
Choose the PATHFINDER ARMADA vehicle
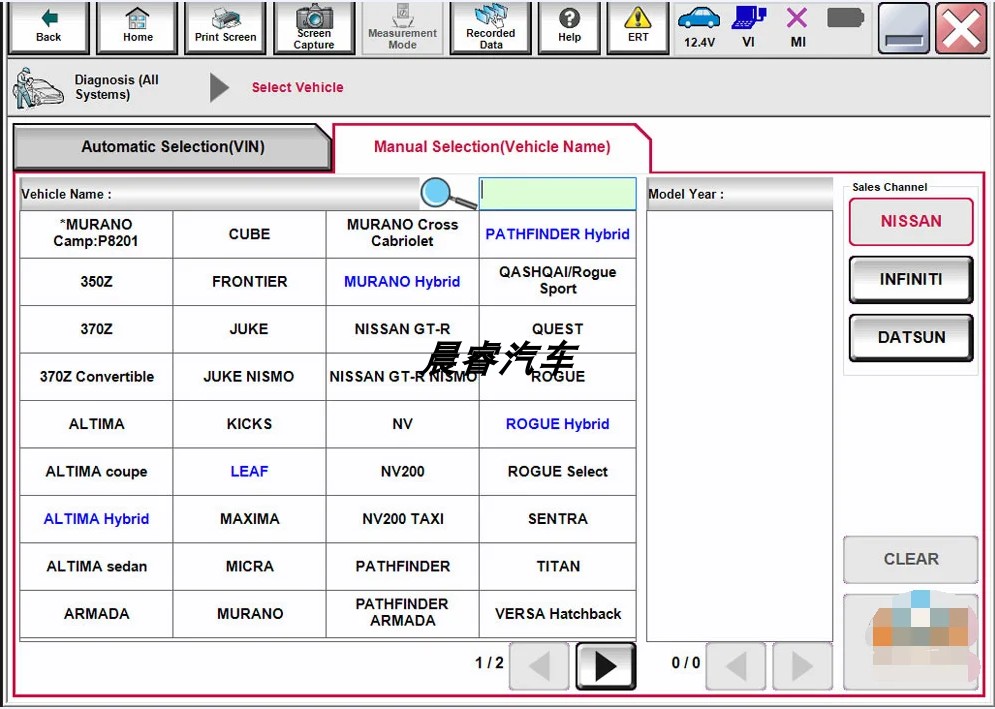coord(402,614)
